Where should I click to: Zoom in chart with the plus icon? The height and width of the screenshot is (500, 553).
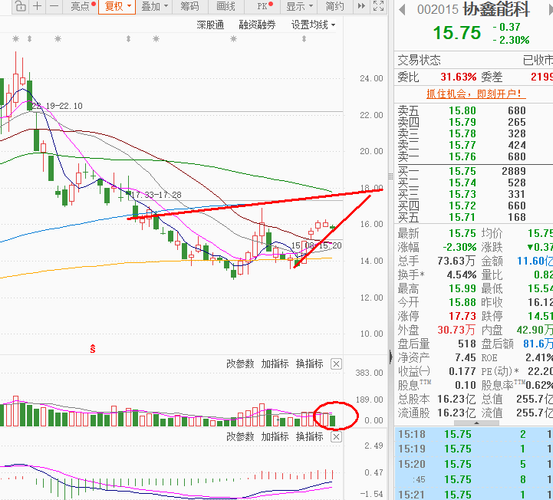click(37, 6)
